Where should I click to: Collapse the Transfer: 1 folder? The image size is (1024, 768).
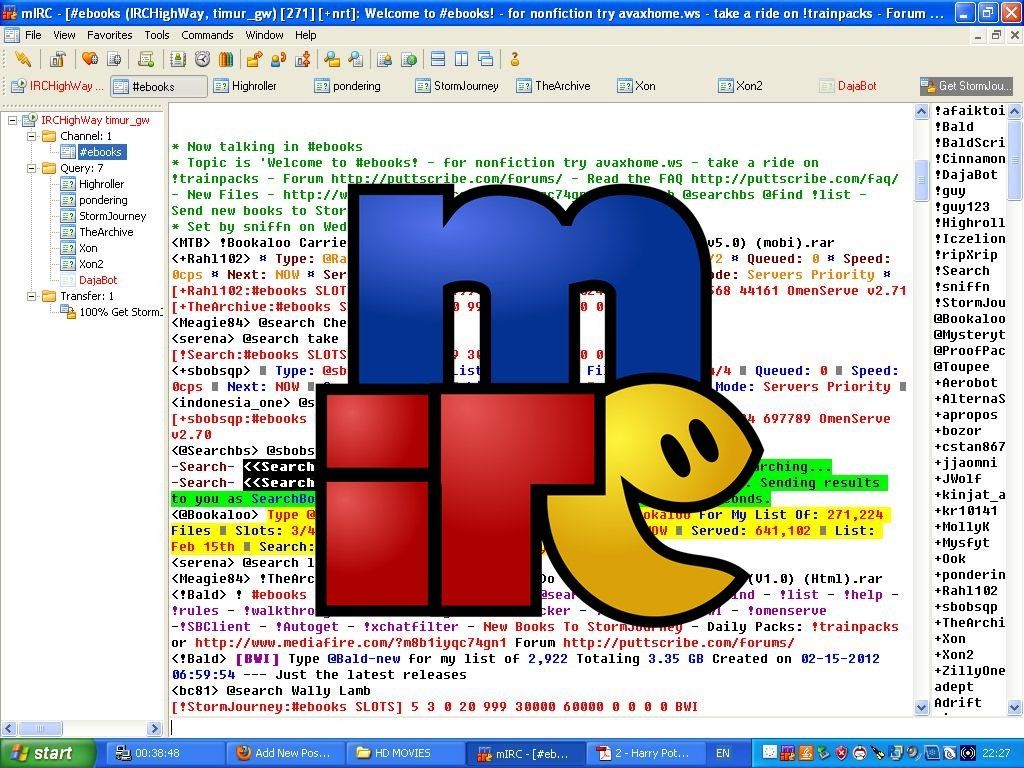point(31,296)
